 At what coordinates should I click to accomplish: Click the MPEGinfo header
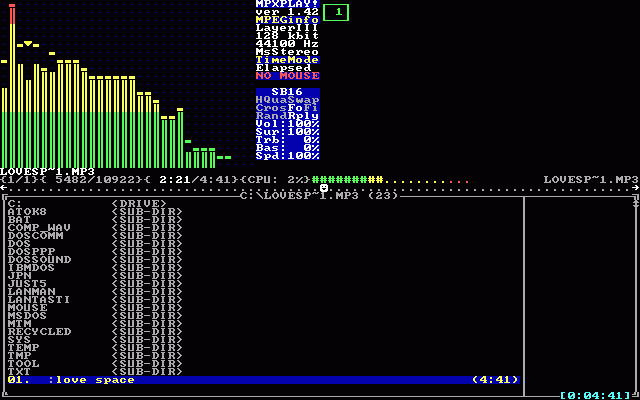[287, 19]
